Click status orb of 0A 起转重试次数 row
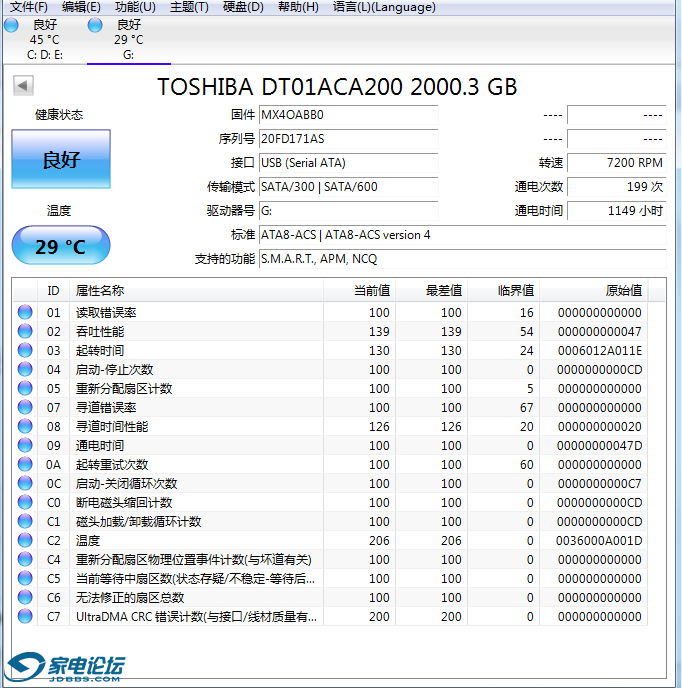Screen dimensions: 682x688 25,464
